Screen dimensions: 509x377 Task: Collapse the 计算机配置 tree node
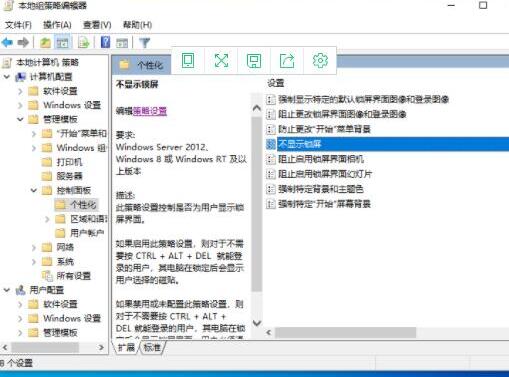click(x=7, y=77)
